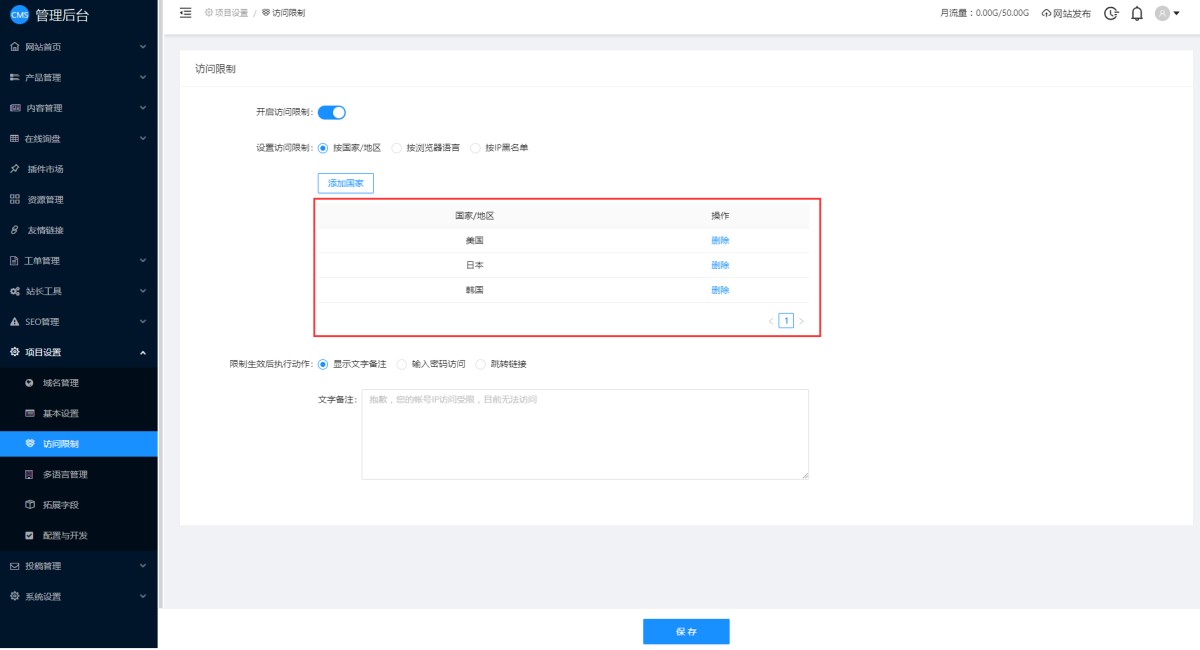Open the 多语言管理 submenu item
This screenshot has width=1200, height=650.
point(65,474)
